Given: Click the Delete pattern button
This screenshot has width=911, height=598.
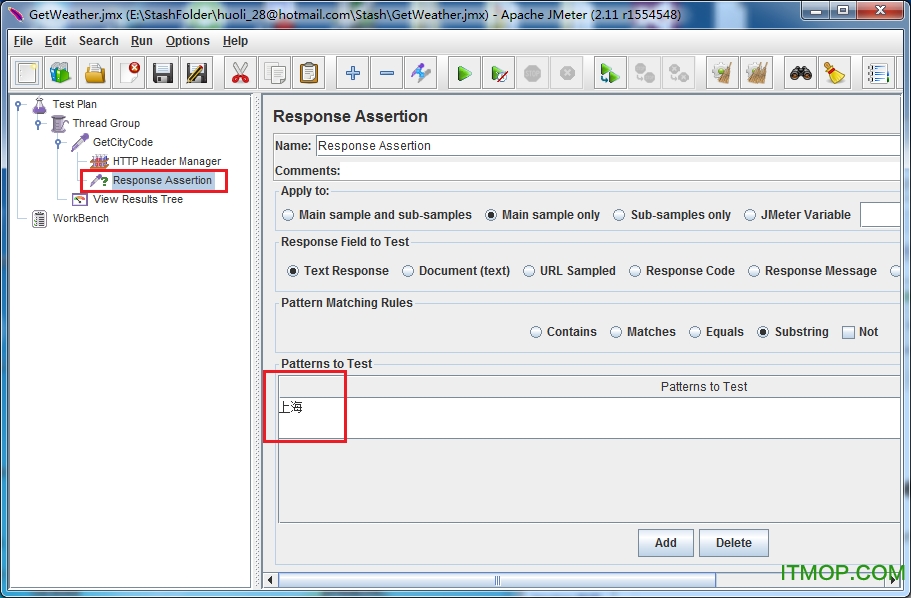Looking at the screenshot, I should pos(733,543).
